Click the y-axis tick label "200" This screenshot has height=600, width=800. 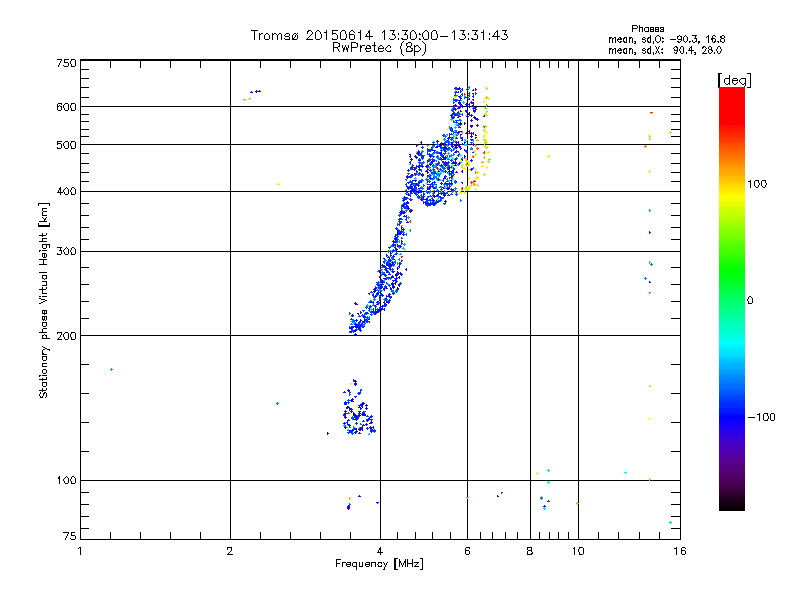pos(66,336)
